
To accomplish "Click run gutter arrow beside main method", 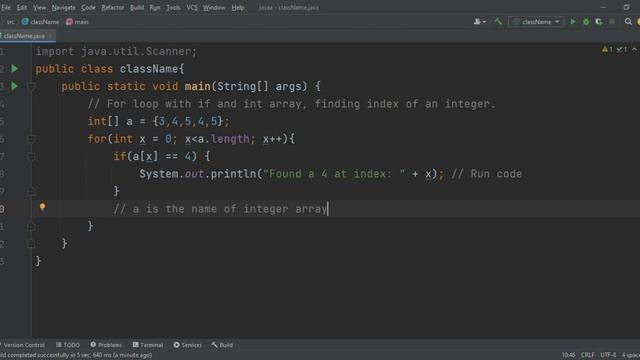I will [x=15, y=86].
